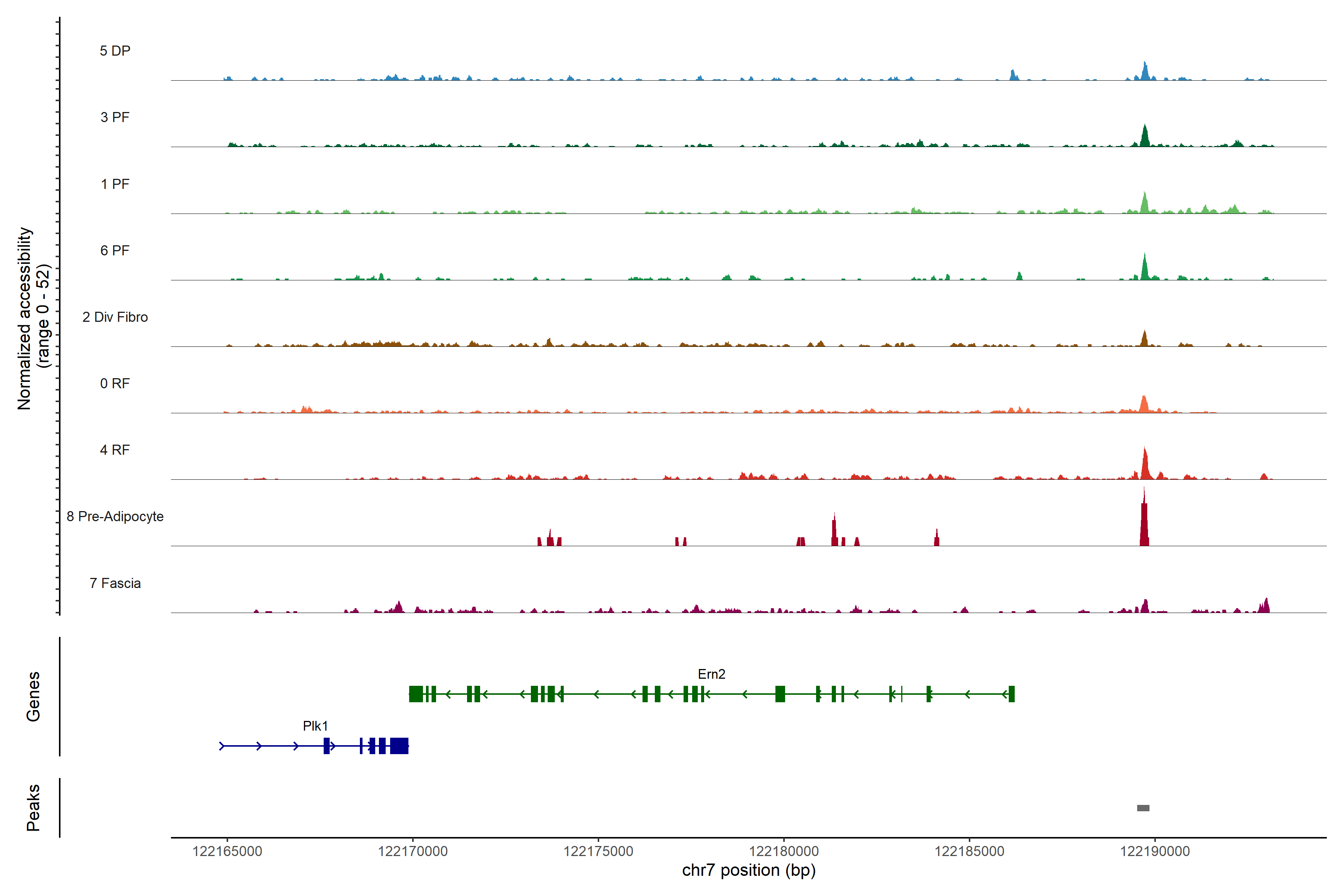Click the 4 RF track main peak
Screen dimensions: 1344x896
click(x=1145, y=466)
